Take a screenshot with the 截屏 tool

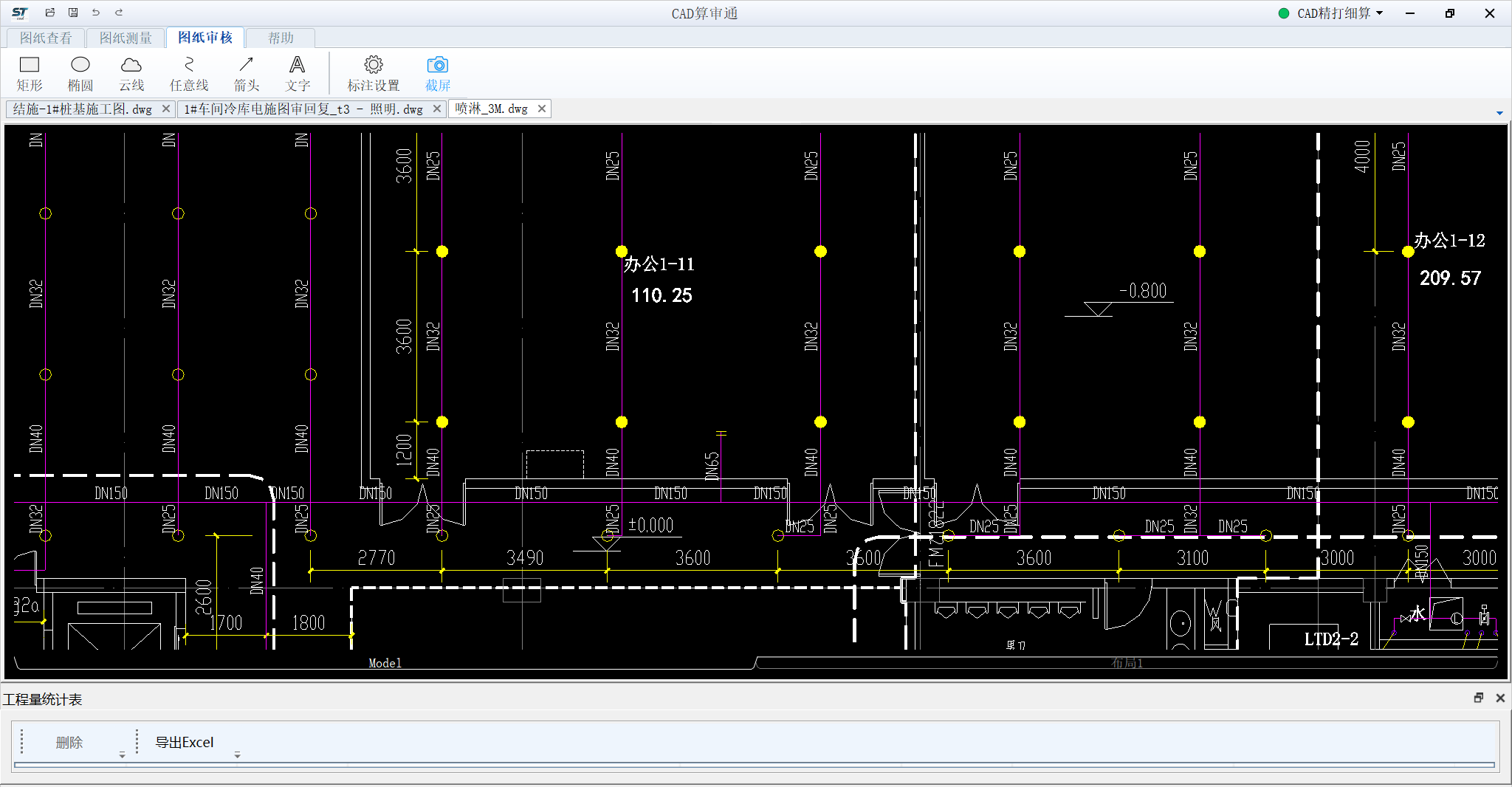(438, 74)
